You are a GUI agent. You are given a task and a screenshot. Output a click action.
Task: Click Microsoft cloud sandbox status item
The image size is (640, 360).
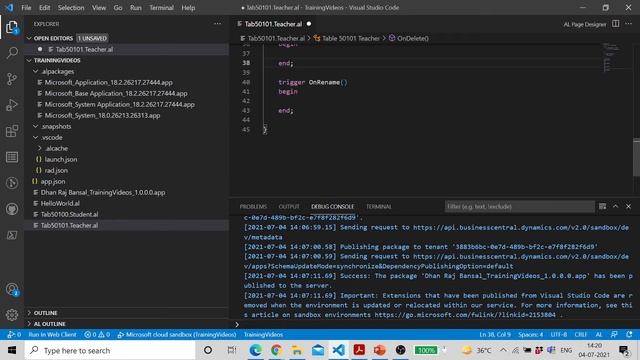(177, 334)
